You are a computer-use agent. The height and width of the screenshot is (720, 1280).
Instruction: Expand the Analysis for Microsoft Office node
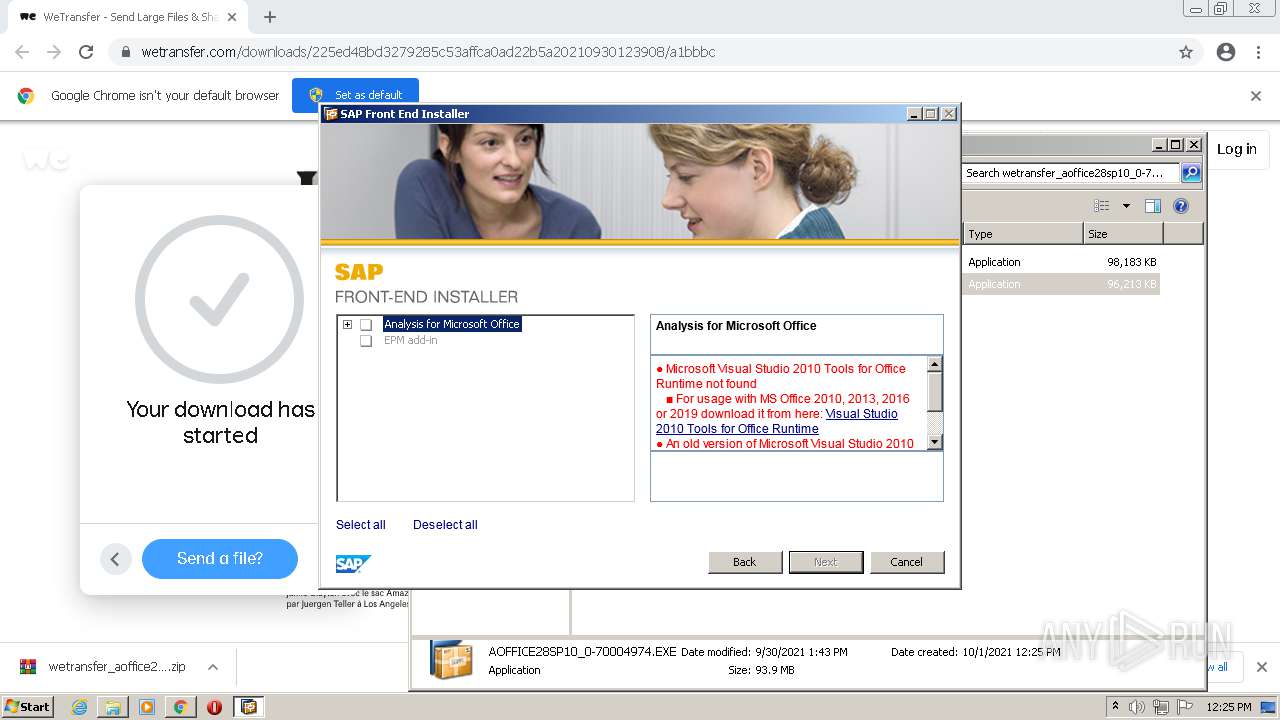(347, 324)
